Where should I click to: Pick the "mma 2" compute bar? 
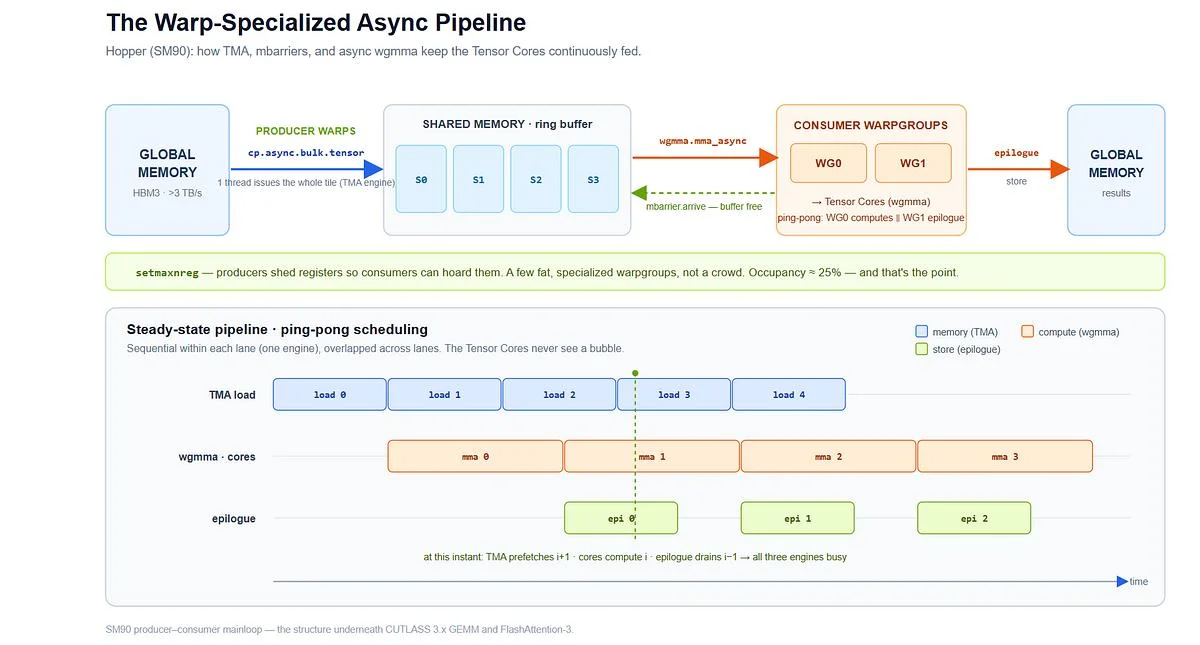(x=828, y=456)
